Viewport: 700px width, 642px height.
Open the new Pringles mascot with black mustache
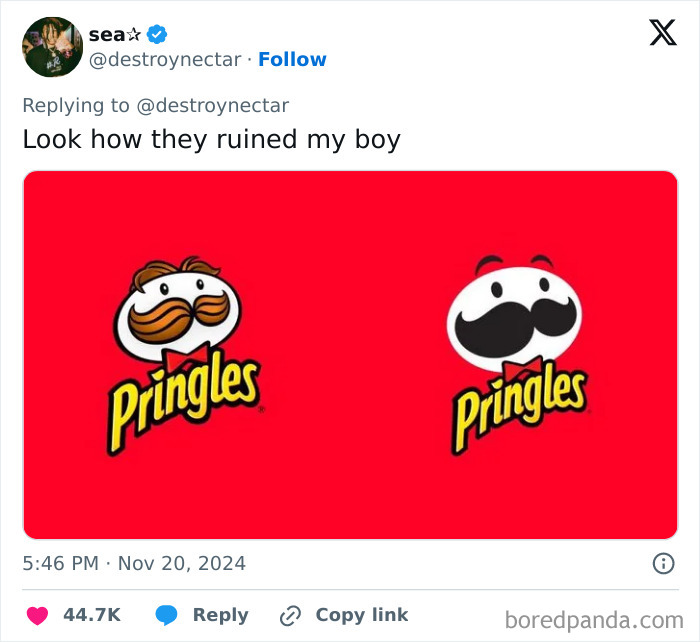pos(513,312)
